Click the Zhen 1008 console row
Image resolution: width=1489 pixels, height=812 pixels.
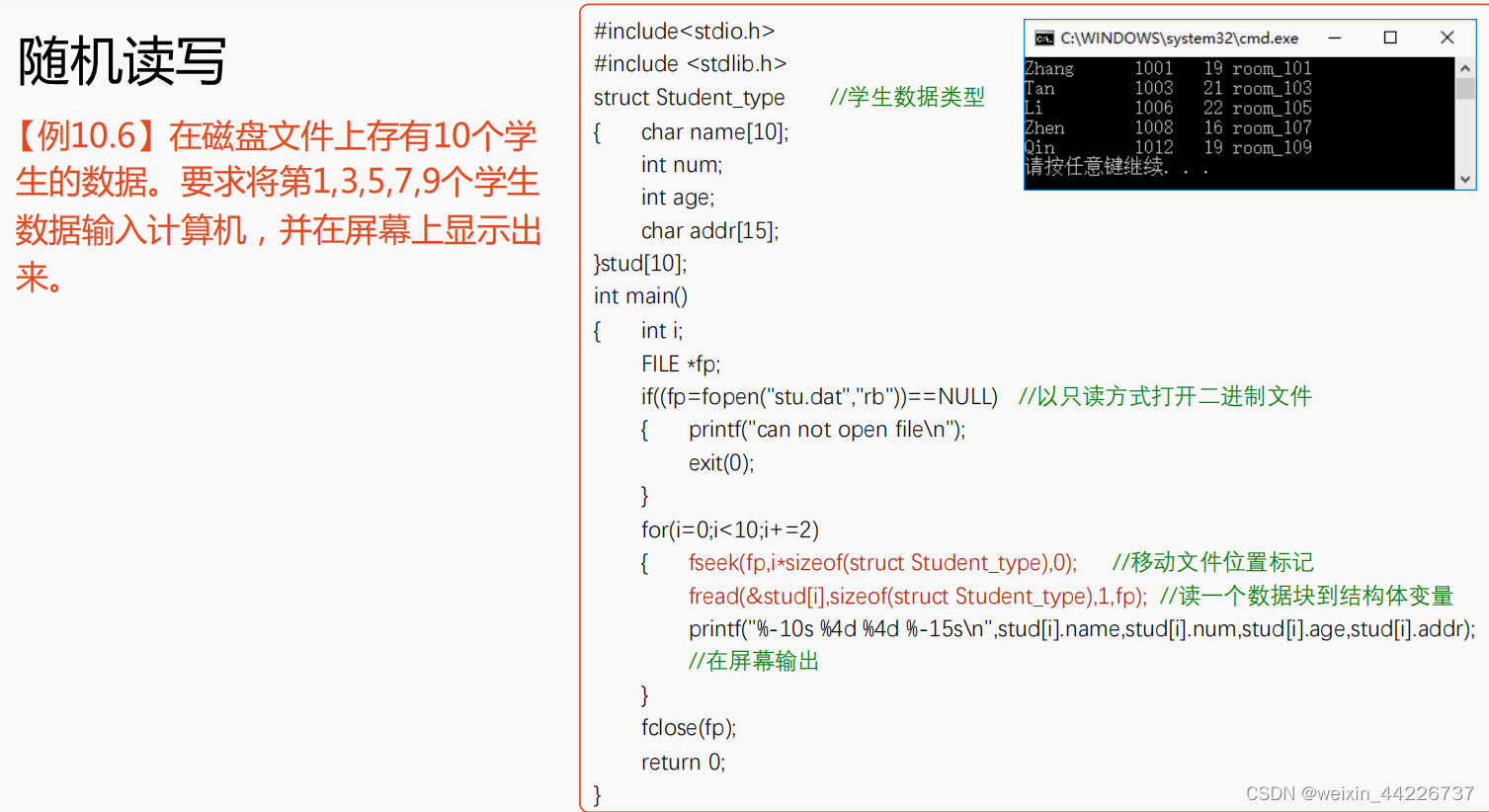point(1168,127)
